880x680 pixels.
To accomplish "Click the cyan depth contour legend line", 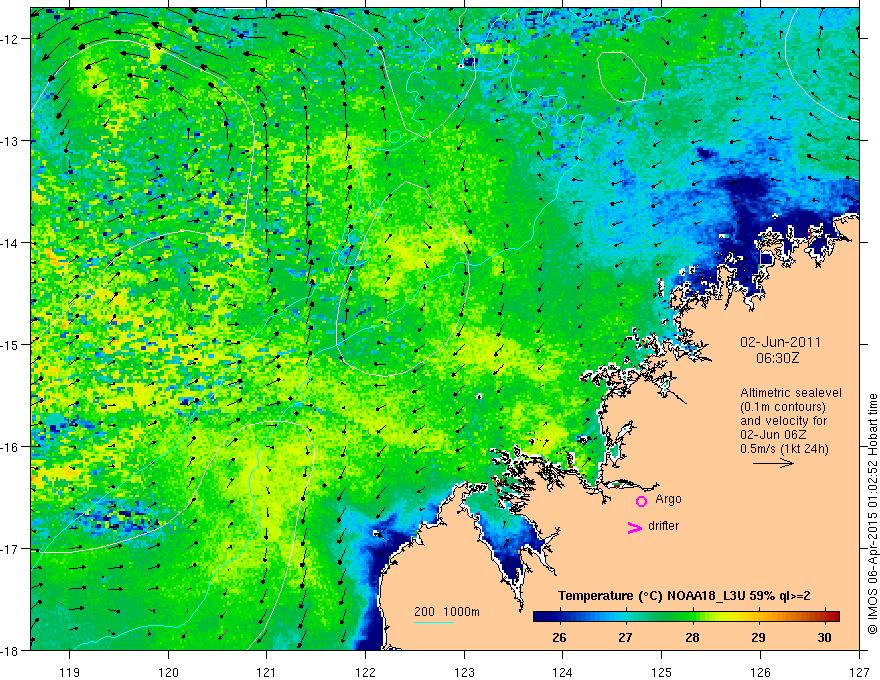I will pyautogui.click(x=434, y=622).
